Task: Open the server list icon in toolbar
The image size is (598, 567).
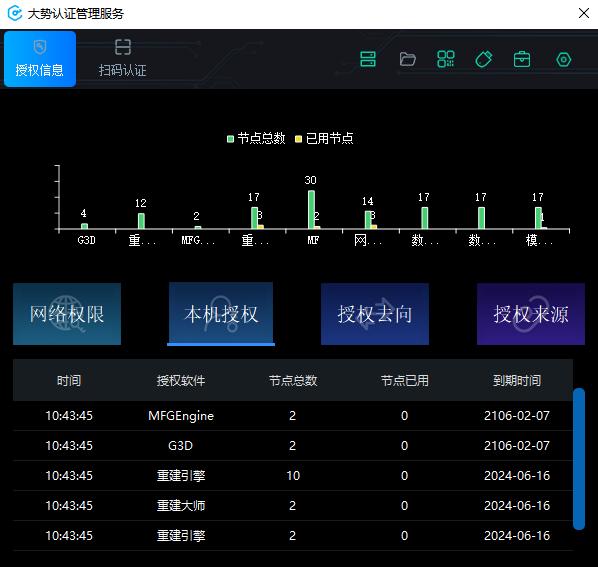Action: pos(368,59)
